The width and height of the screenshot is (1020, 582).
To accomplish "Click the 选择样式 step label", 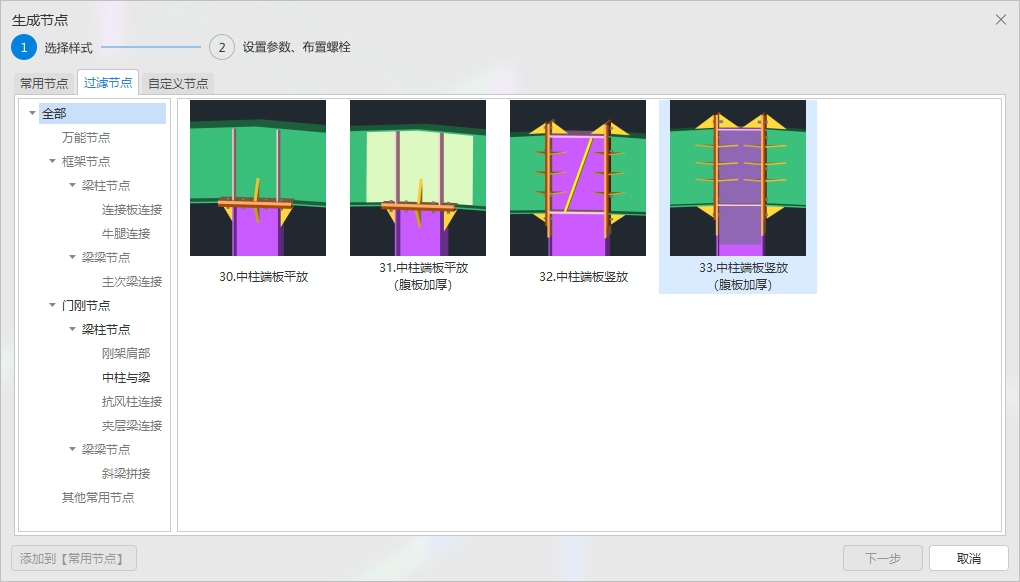I will [68, 47].
